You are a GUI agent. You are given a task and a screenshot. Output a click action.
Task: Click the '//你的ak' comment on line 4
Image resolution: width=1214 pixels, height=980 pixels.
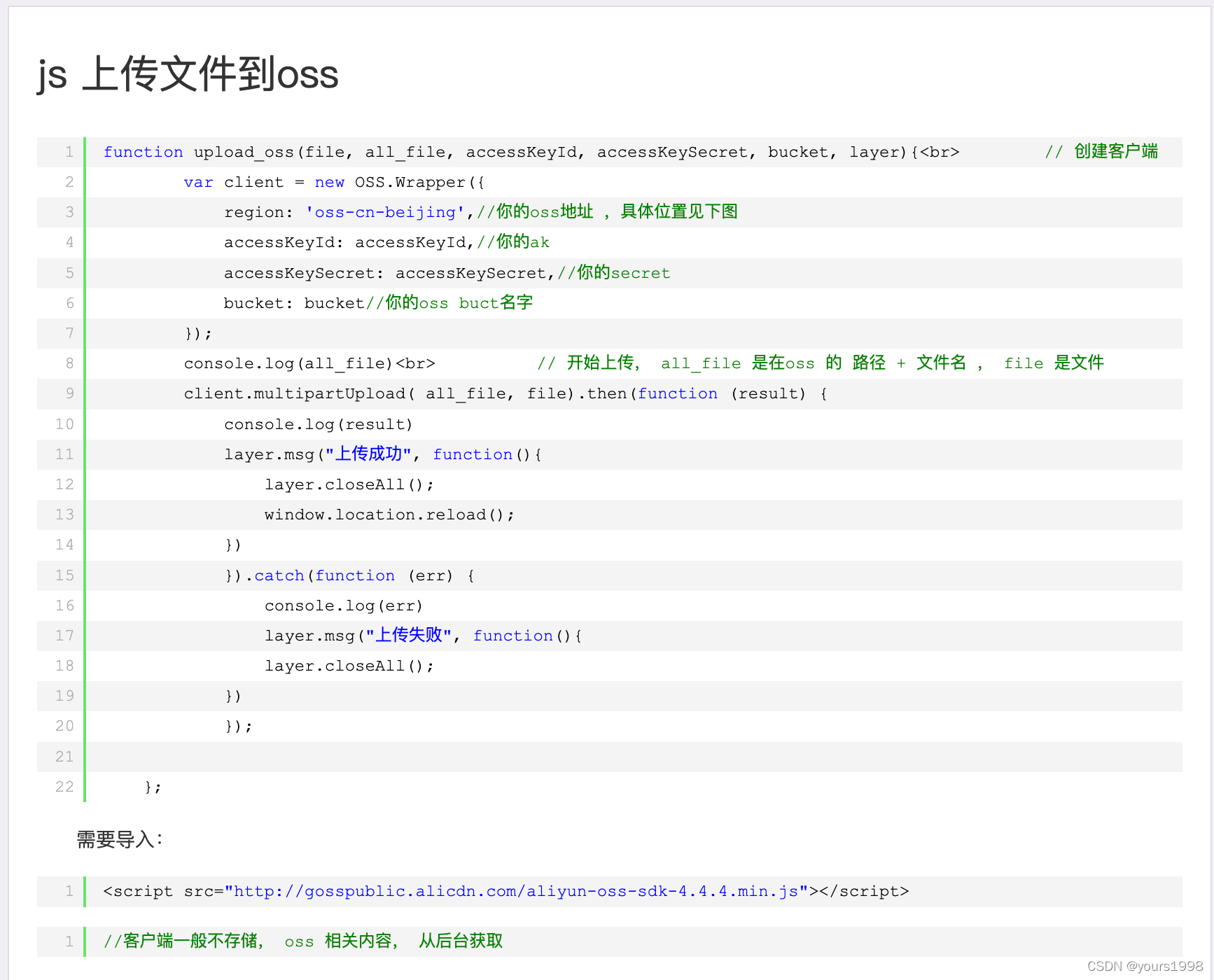pyautogui.click(x=513, y=242)
